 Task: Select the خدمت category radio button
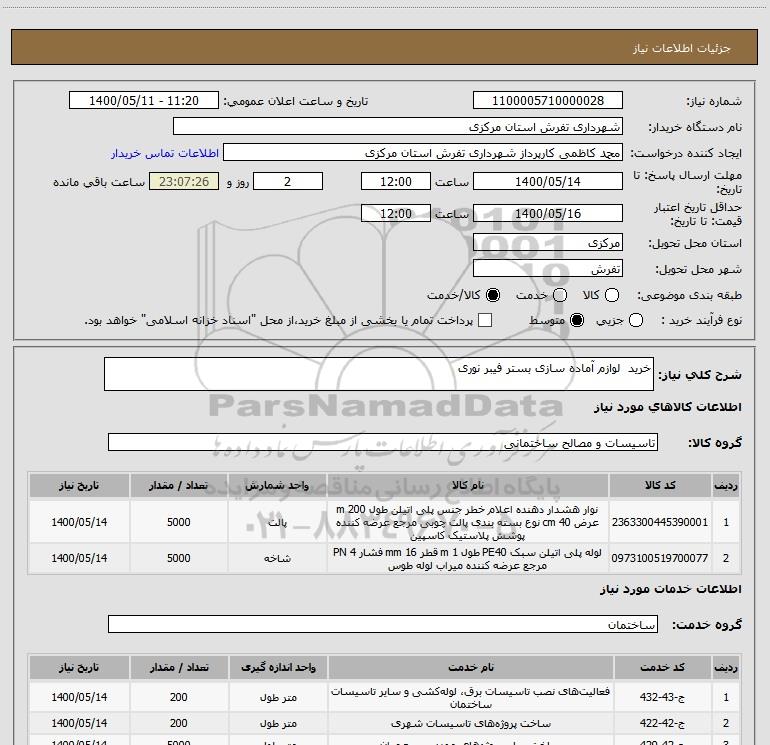[560, 295]
